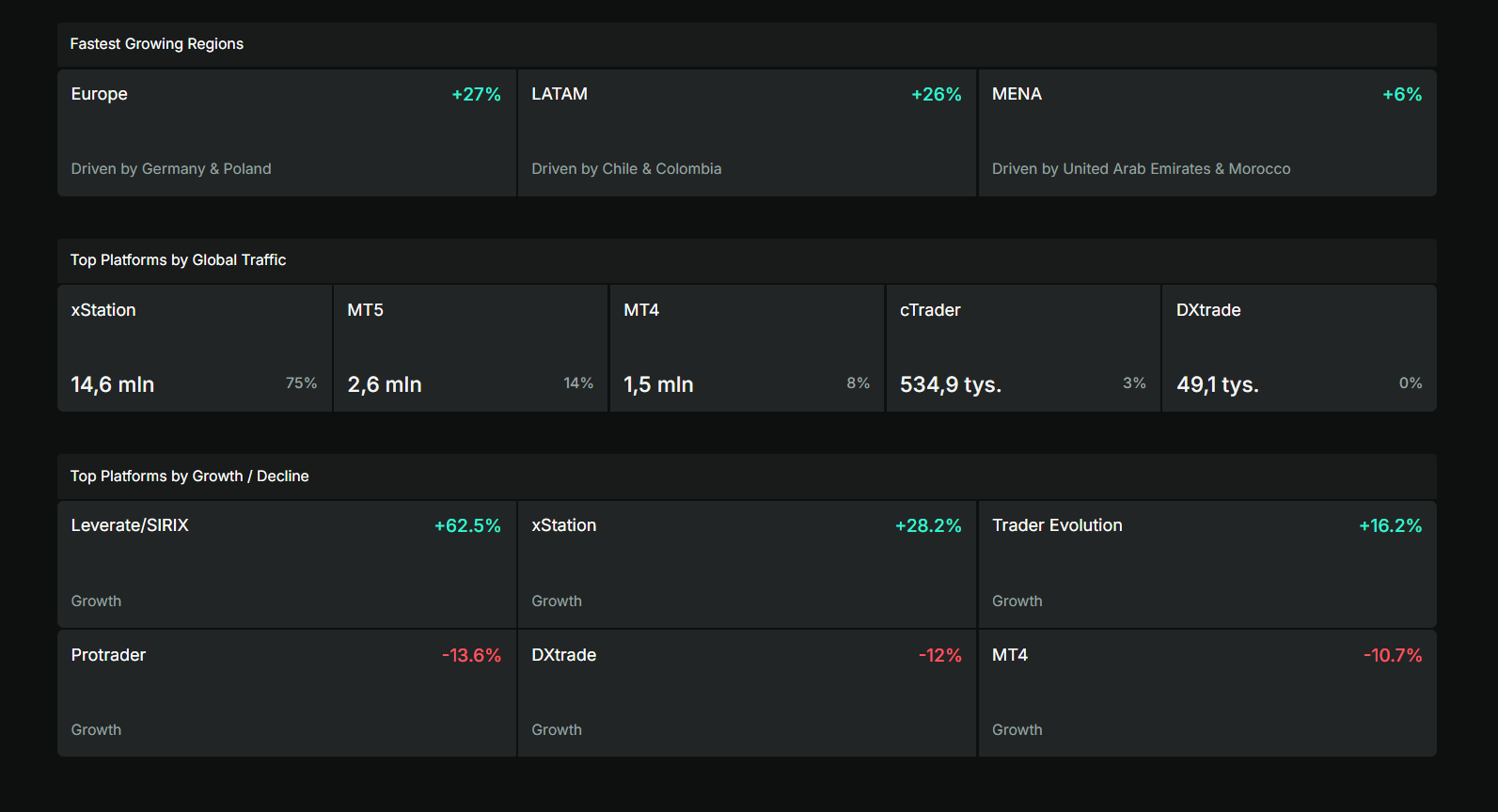
Task: Select the Fastest Growing Regions heading
Action: pos(156,44)
